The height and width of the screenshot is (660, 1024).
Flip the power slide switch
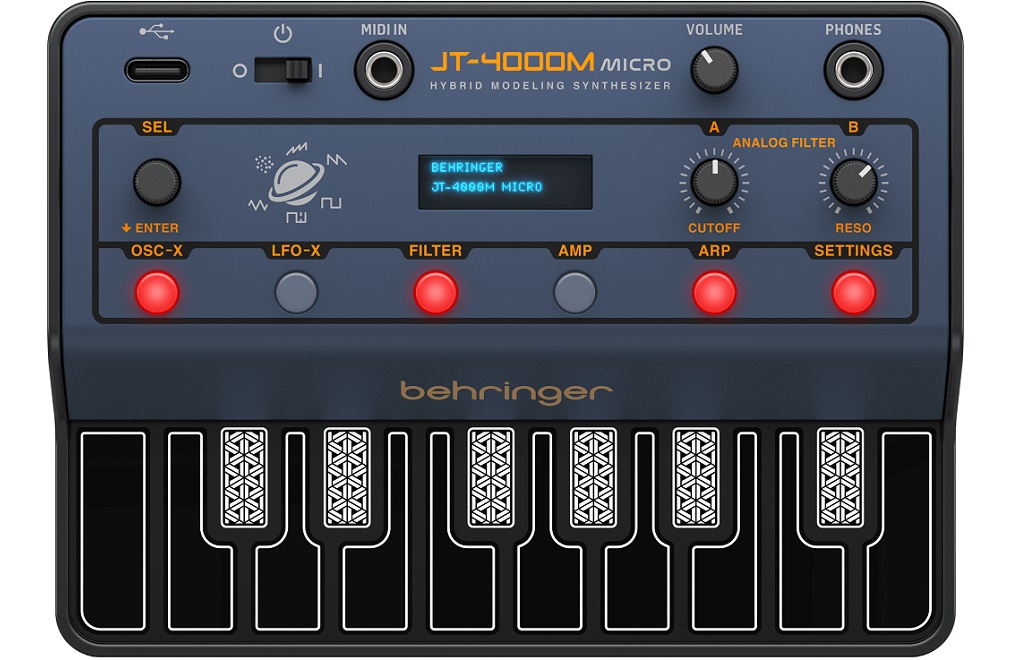tap(283, 70)
